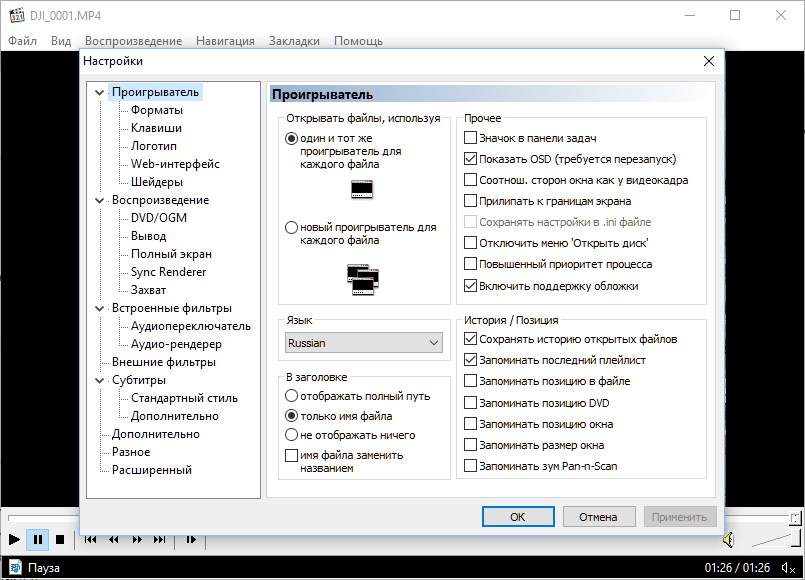Check 'Прилипать к границам экрана'
This screenshot has width=805, height=580.
tap(470, 201)
